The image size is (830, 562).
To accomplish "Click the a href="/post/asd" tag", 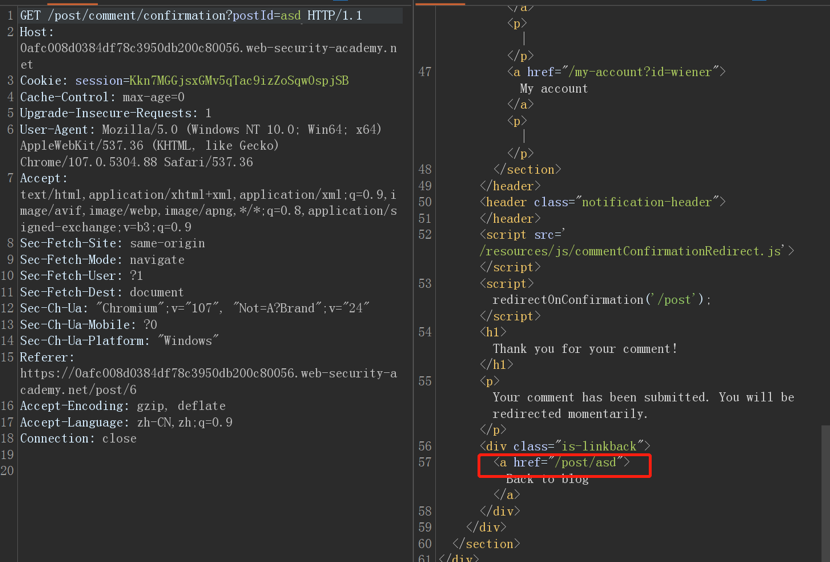I will 562,463.
